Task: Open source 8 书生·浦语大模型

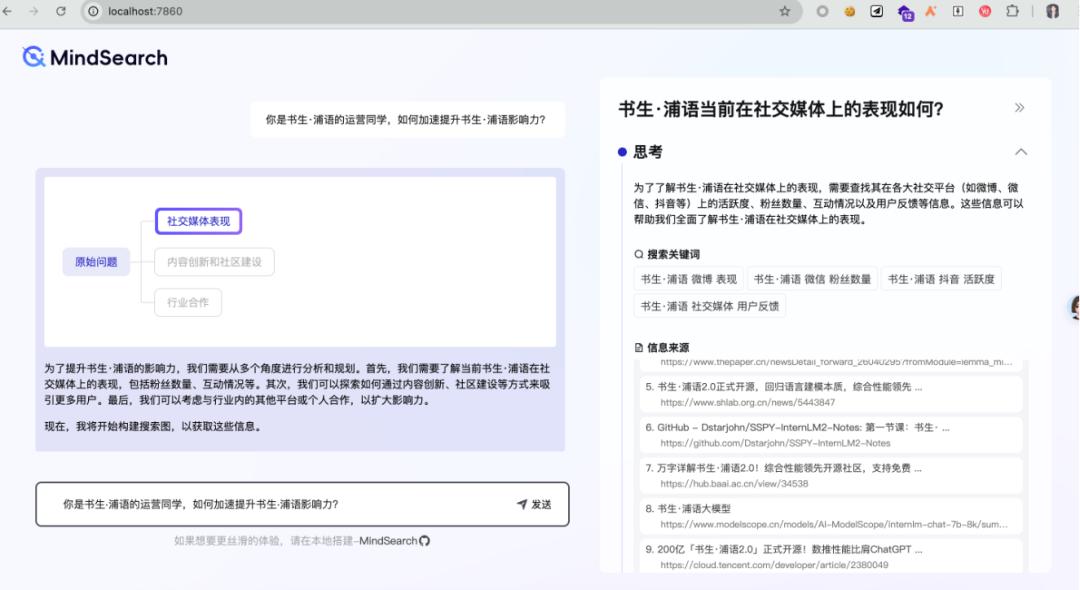Action: coord(831,516)
